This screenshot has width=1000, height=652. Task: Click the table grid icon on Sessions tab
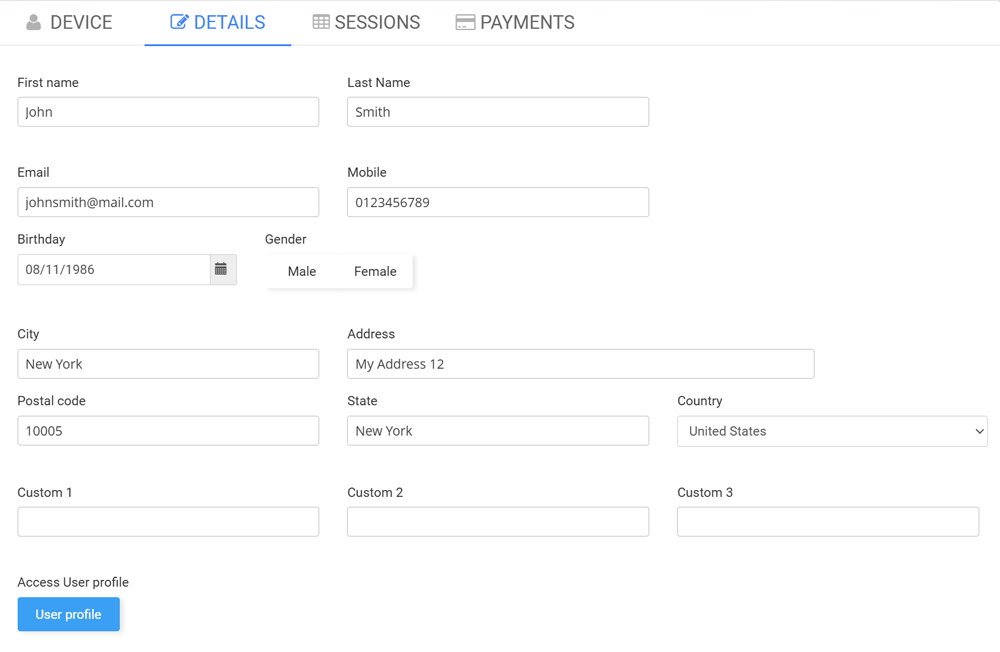pyautogui.click(x=321, y=22)
